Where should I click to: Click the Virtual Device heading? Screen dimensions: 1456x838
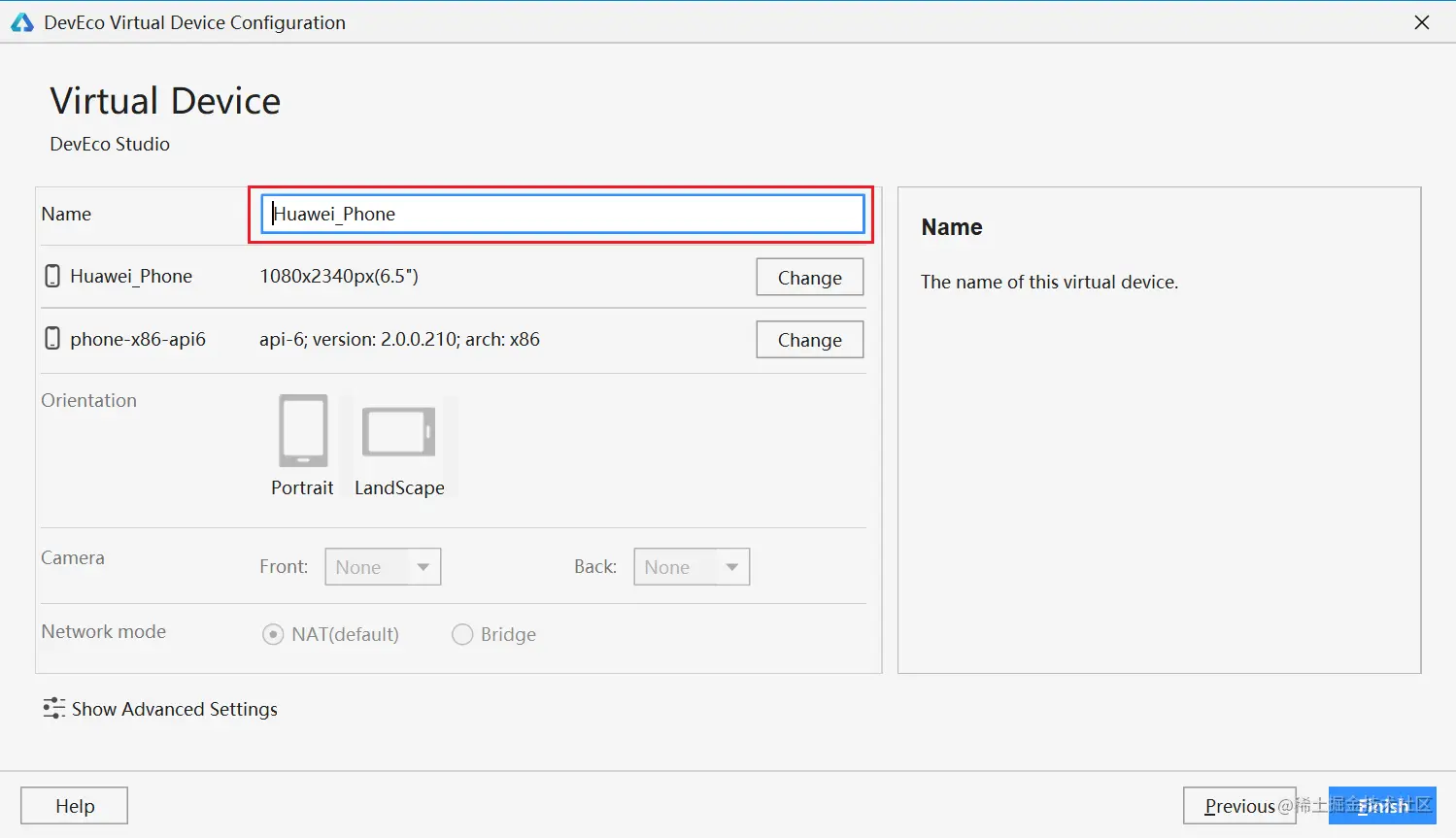point(165,101)
